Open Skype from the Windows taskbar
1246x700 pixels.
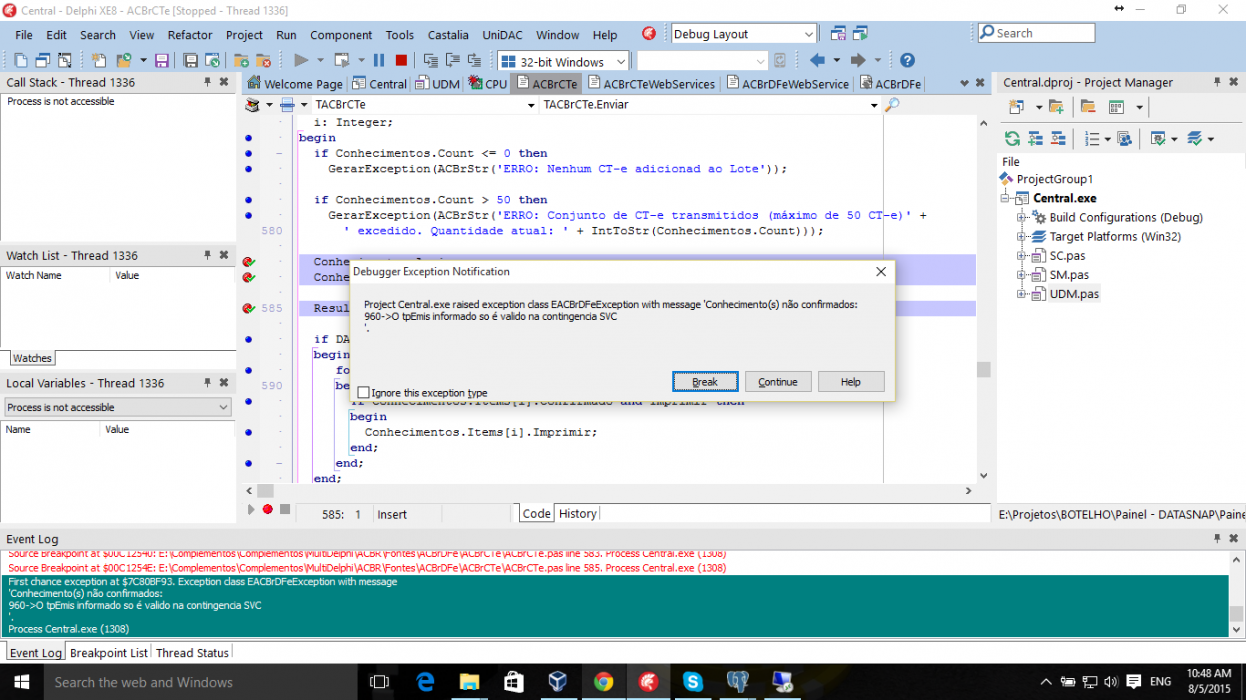693,682
